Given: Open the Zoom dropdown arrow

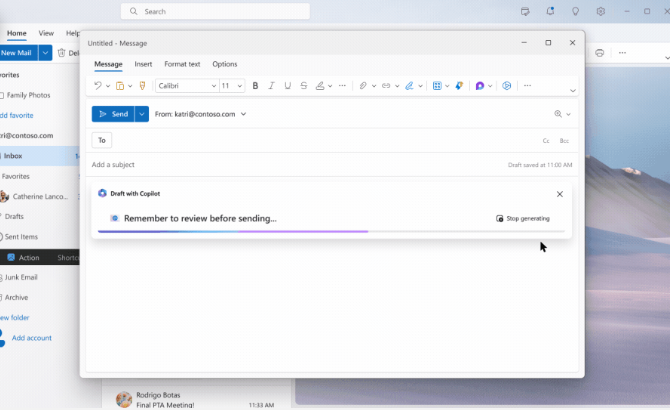Looking at the screenshot, I should [568, 114].
